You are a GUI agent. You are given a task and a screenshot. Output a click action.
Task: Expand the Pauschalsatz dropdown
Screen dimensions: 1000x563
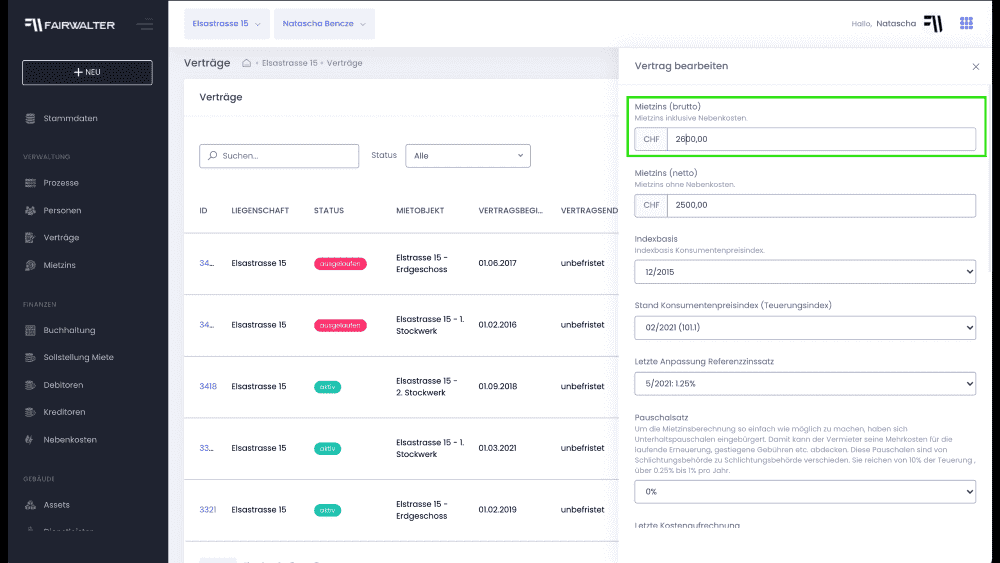(804, 492)
